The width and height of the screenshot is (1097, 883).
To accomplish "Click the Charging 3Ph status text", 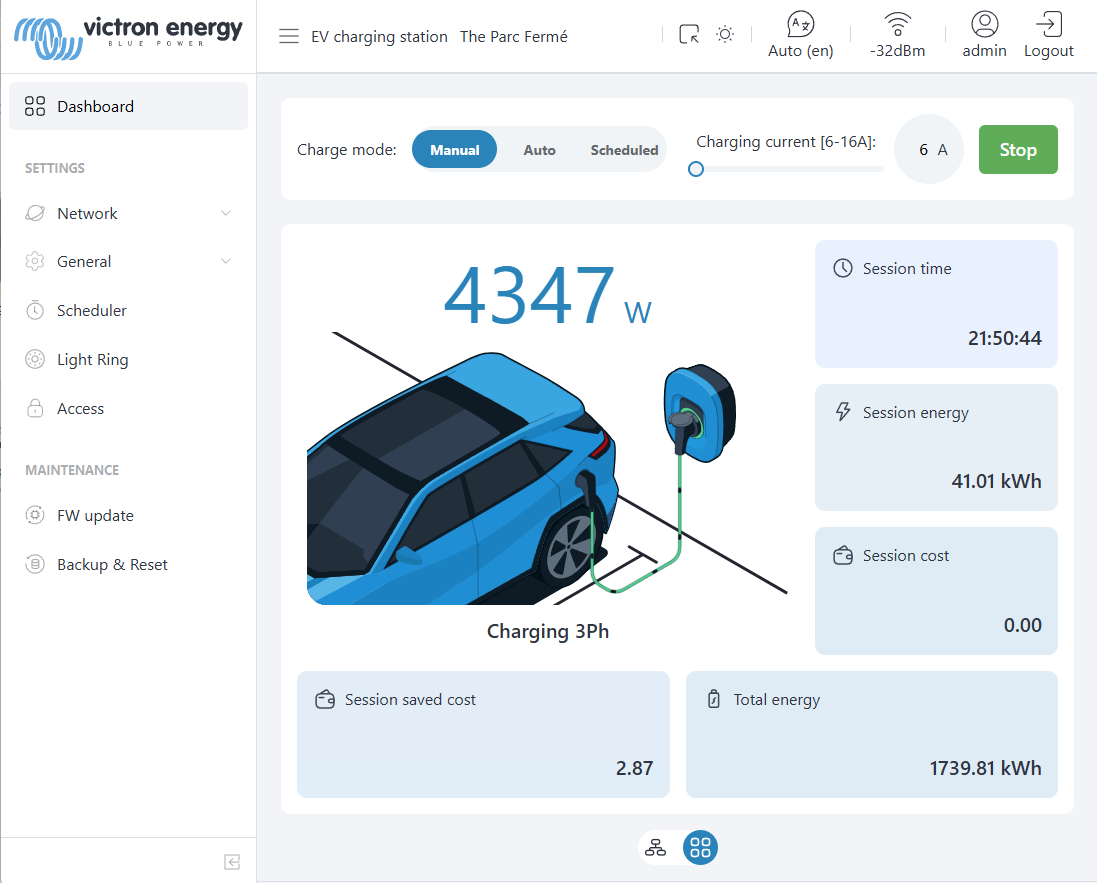I will coord(548,631).
